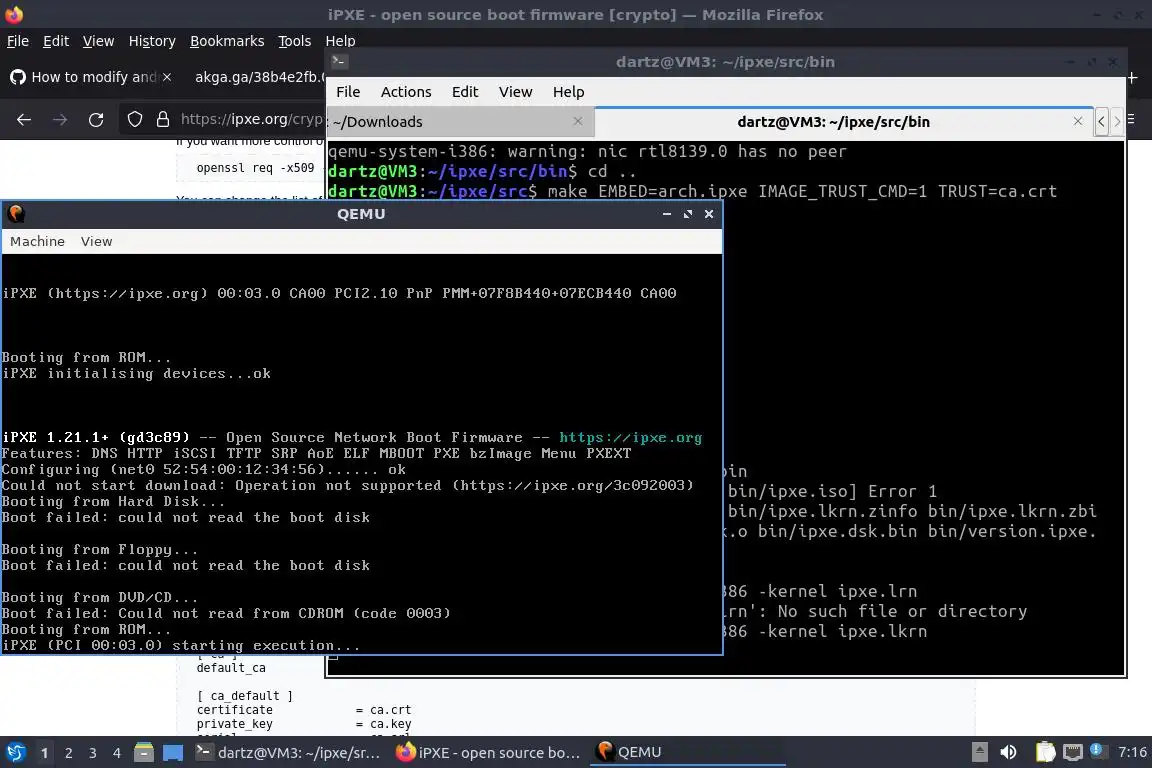Screen dimensions: 1152x768
Task: Open Firefox Bookmarks menu
Action: coord(227,41)
